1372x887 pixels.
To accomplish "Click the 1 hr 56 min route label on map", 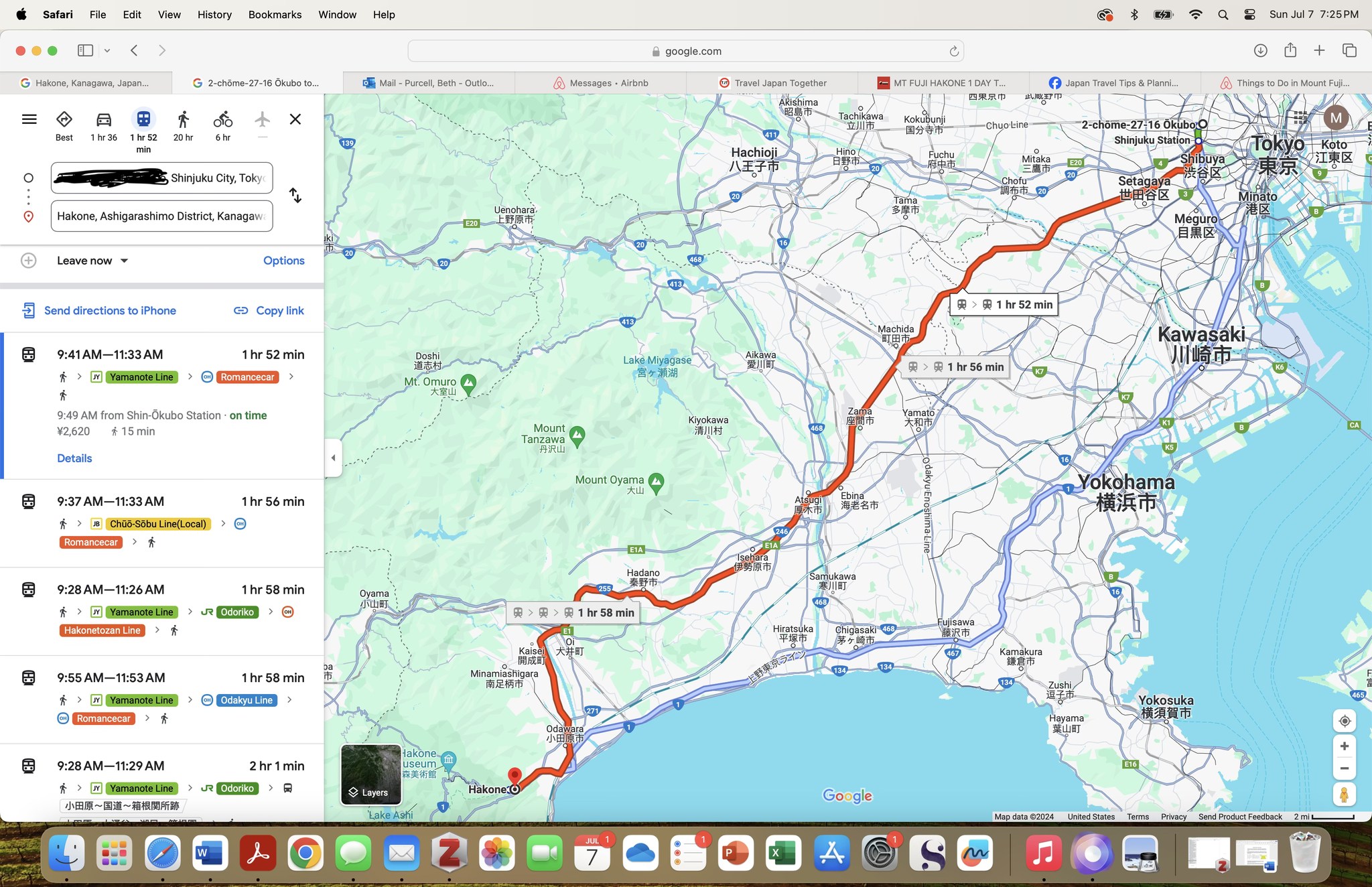I will [x=955, y=367].
